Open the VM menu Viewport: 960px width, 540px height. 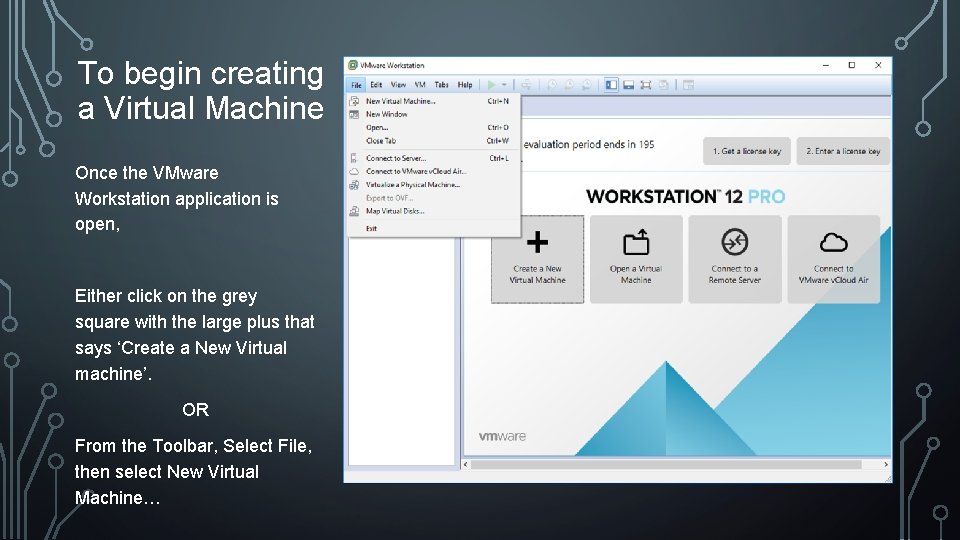420,85
